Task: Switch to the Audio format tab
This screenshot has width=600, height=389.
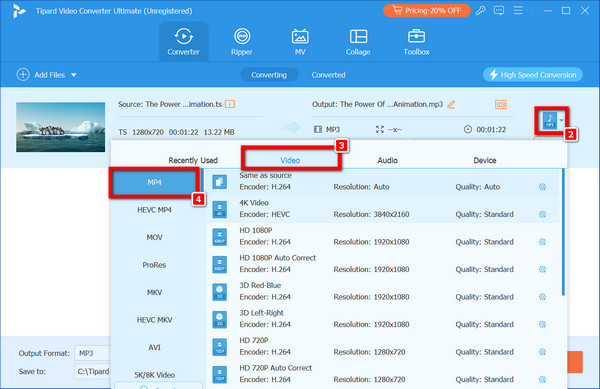Action: pyautogui.click(x=387, y=160)
